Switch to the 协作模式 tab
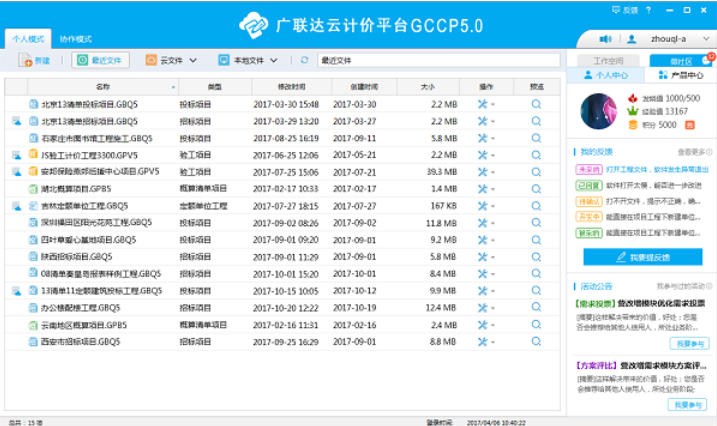Viewport: 717px width, 426px height. point(76,39)
